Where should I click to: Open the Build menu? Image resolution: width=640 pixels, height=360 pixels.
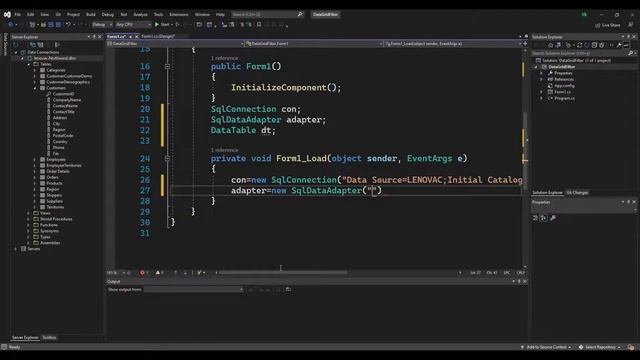(91, 14)
